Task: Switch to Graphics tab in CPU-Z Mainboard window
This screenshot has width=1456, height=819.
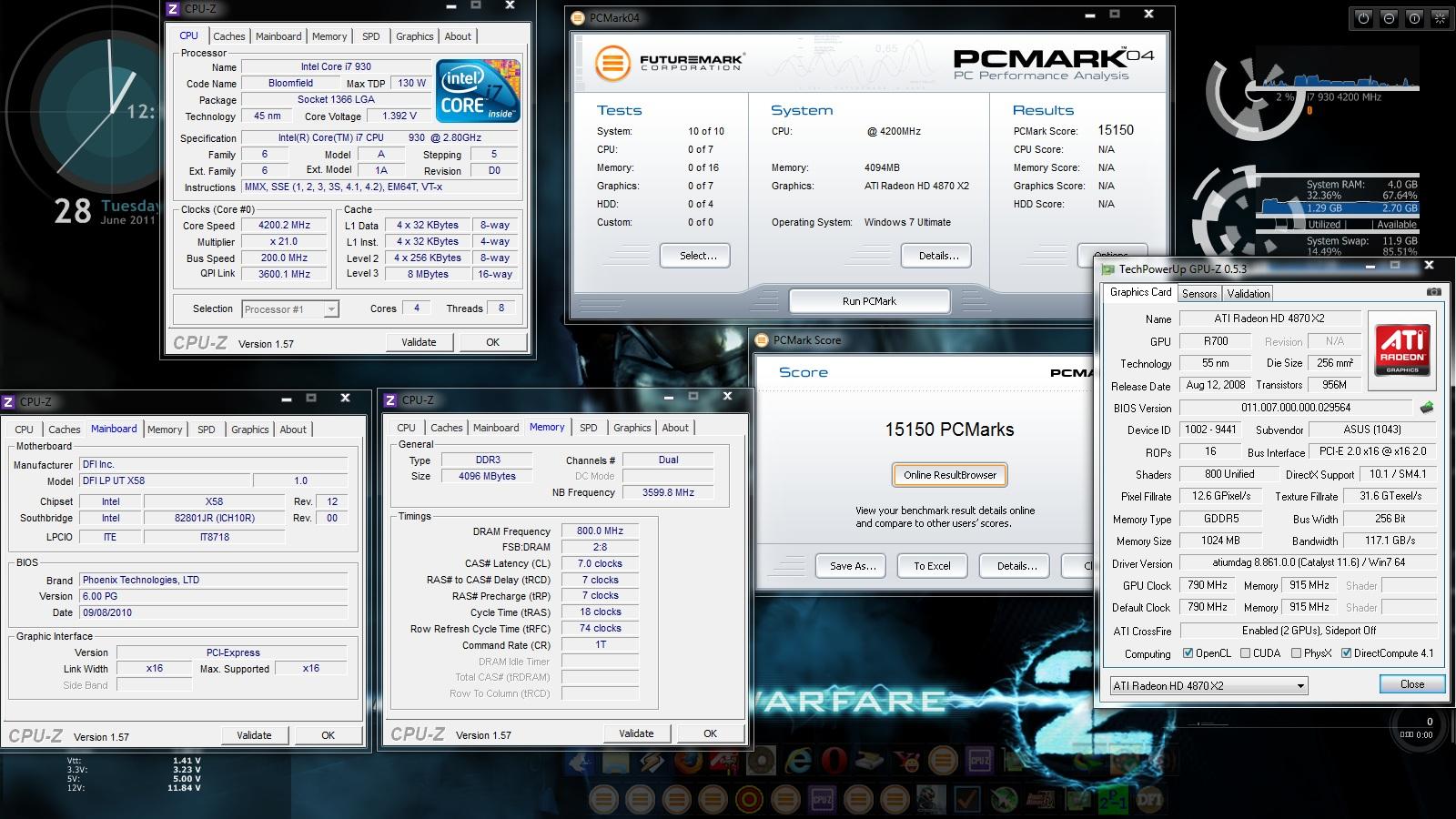Action: point(250,430)
